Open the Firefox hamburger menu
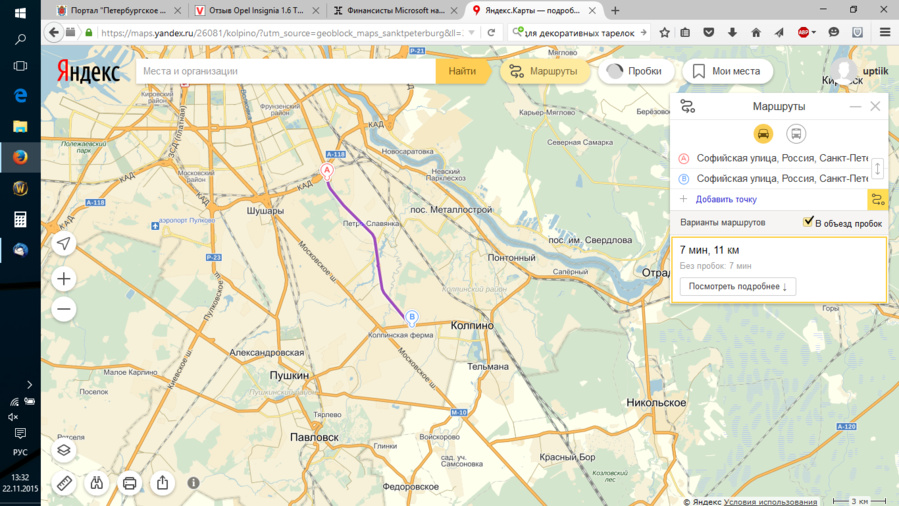Screen dimensions: 899x506 click(885, 33)
